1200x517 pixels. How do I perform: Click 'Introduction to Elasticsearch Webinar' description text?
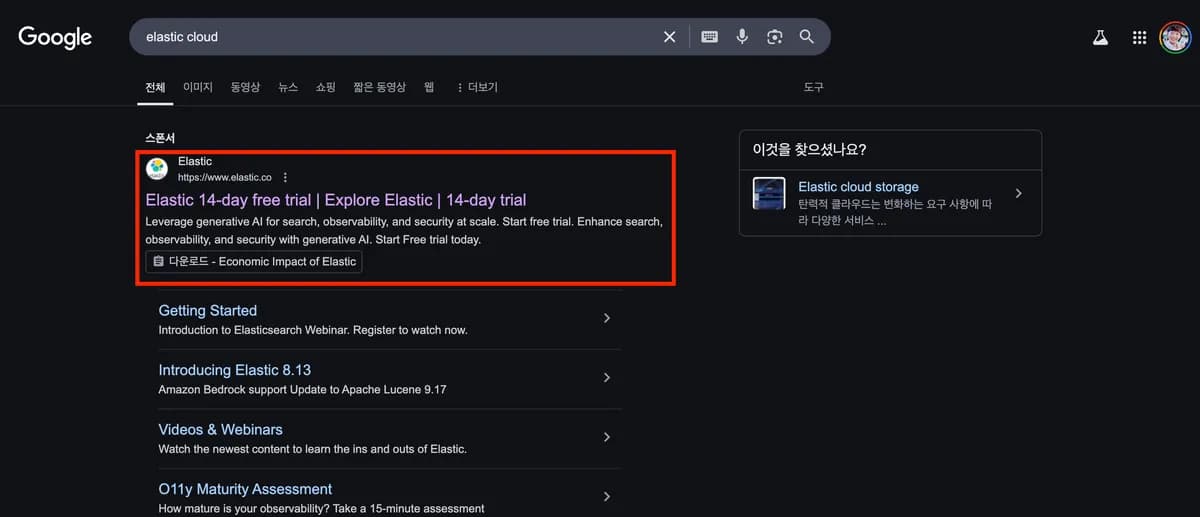(x=313, y=330)
